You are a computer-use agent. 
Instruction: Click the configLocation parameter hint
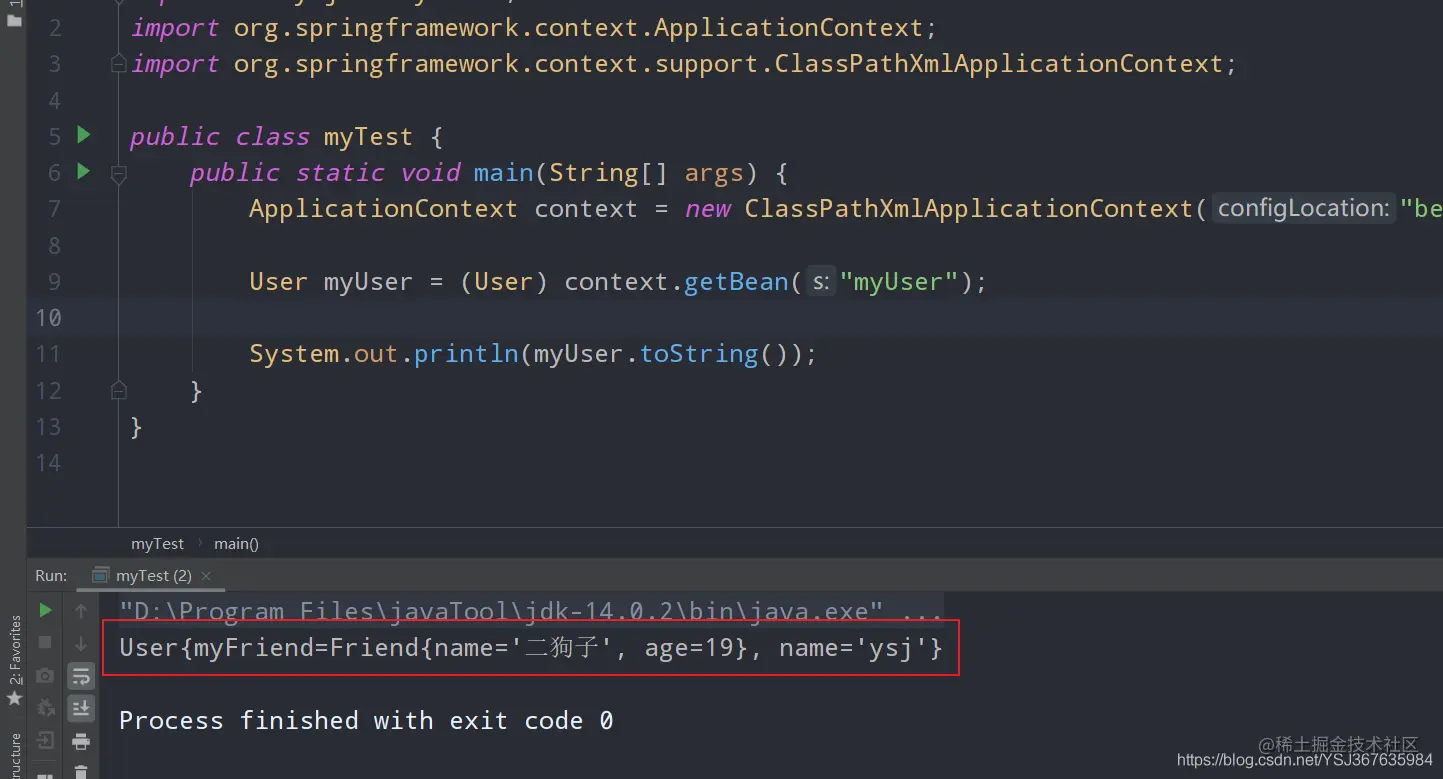click(1303, 208)
